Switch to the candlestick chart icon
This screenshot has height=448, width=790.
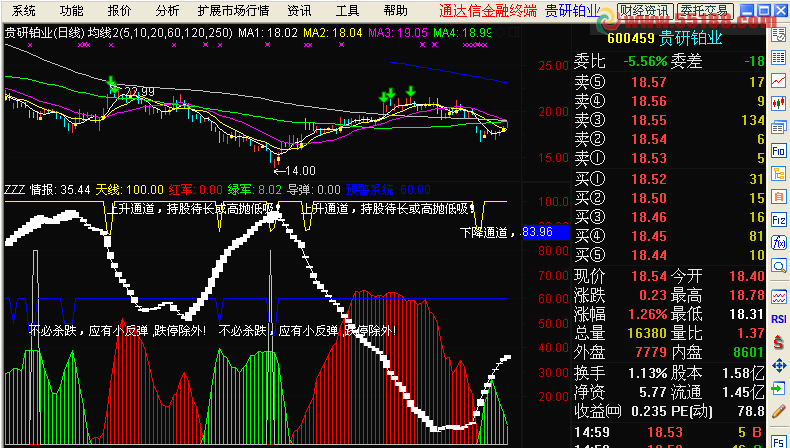pos(779,103)
